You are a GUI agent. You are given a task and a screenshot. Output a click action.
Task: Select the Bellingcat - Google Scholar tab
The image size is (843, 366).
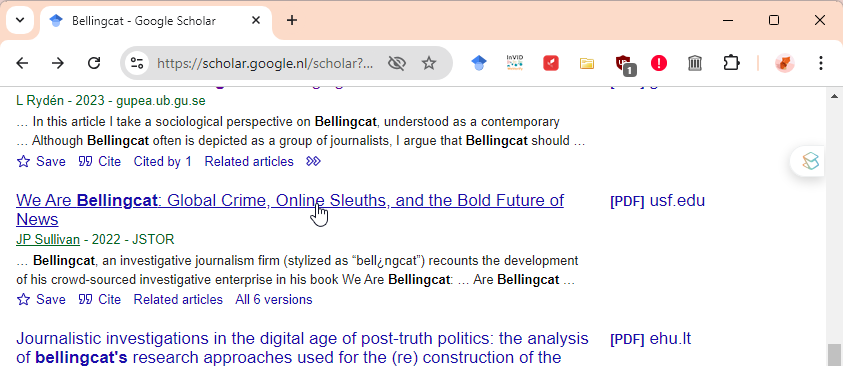[x=156, y=21]
